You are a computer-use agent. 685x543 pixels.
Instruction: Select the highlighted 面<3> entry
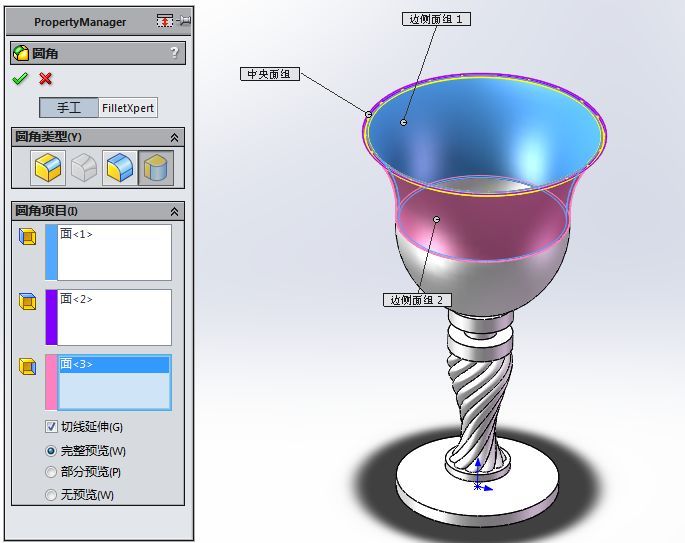pyautogui.click(x=114, y=364)
